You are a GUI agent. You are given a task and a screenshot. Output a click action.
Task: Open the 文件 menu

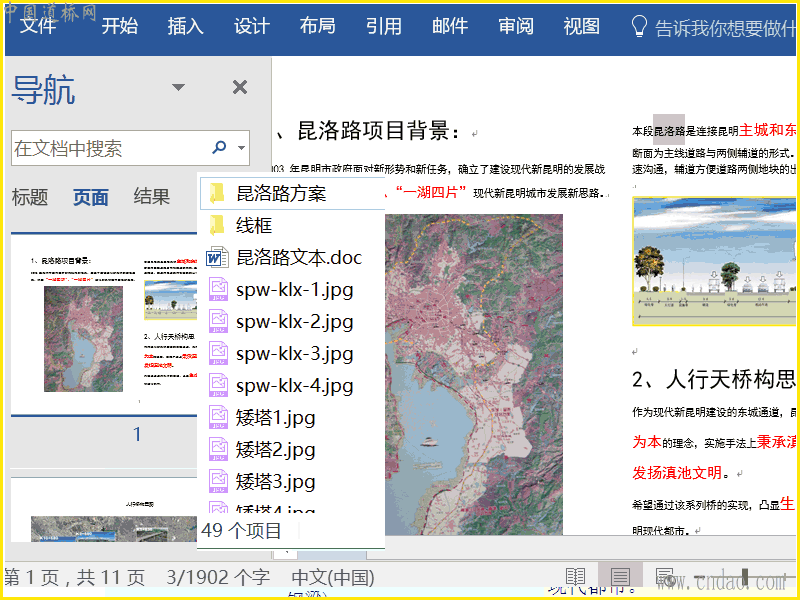38,25
